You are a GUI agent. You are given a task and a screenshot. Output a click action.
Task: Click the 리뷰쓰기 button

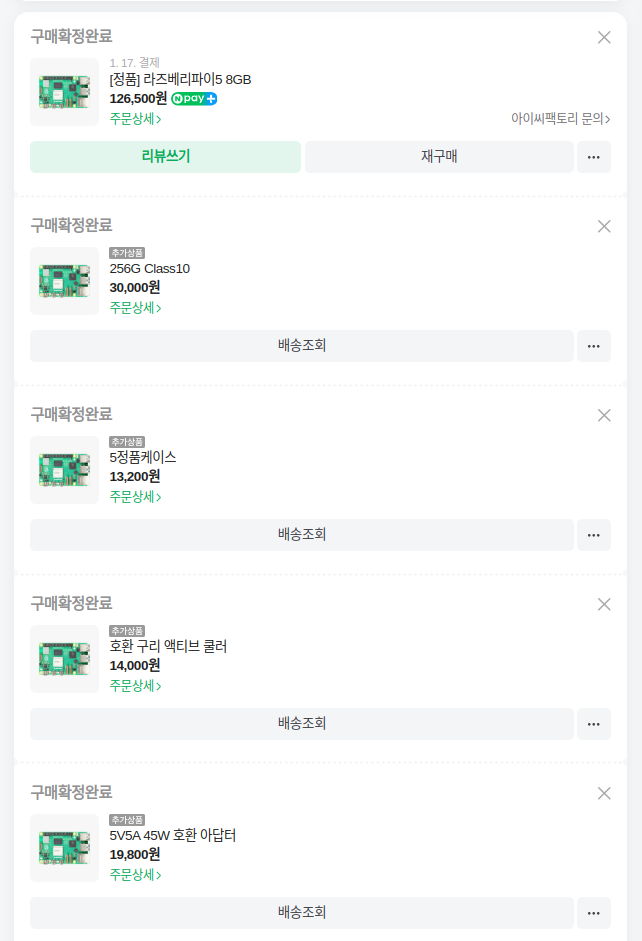[x=166, y=157]
